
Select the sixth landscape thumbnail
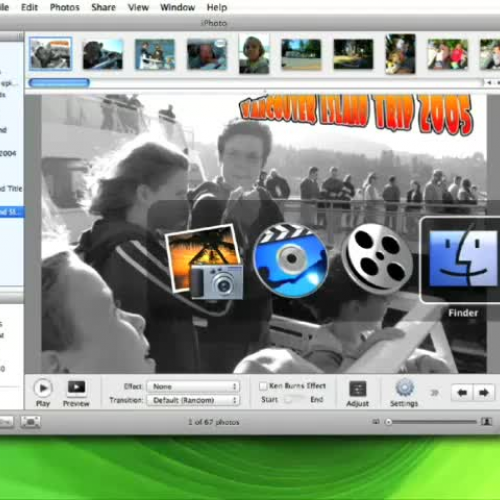[x=301, y=54]
